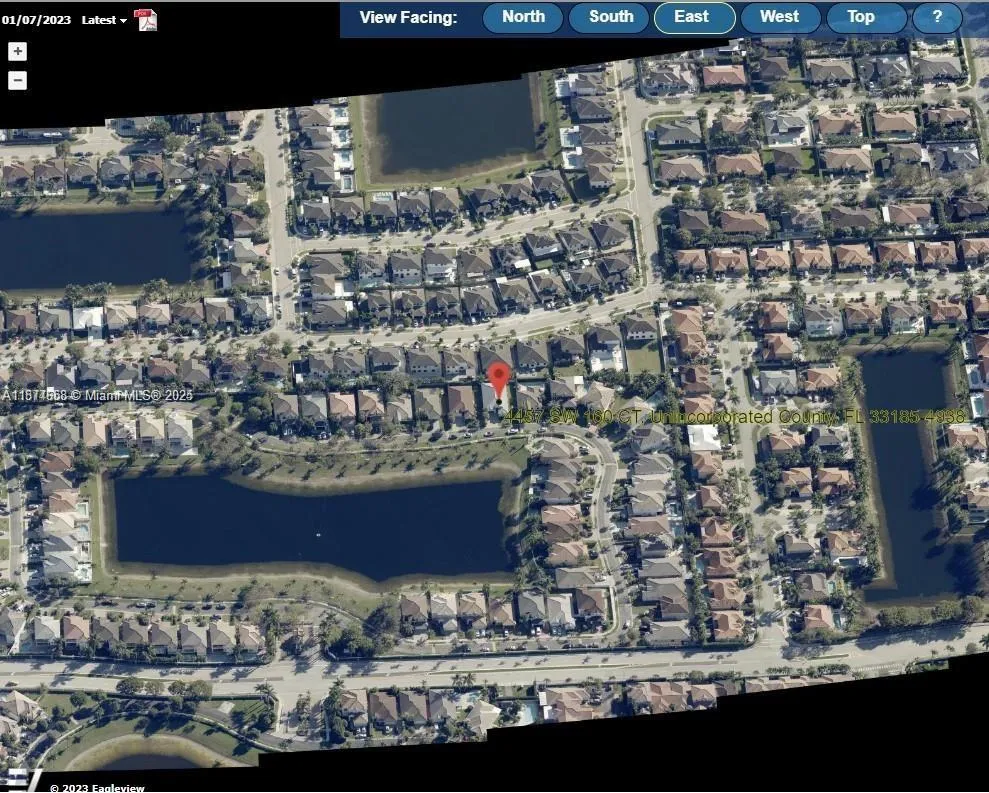Click the narrow lake on the right side
989x793 pixels.
pos(906,470)
